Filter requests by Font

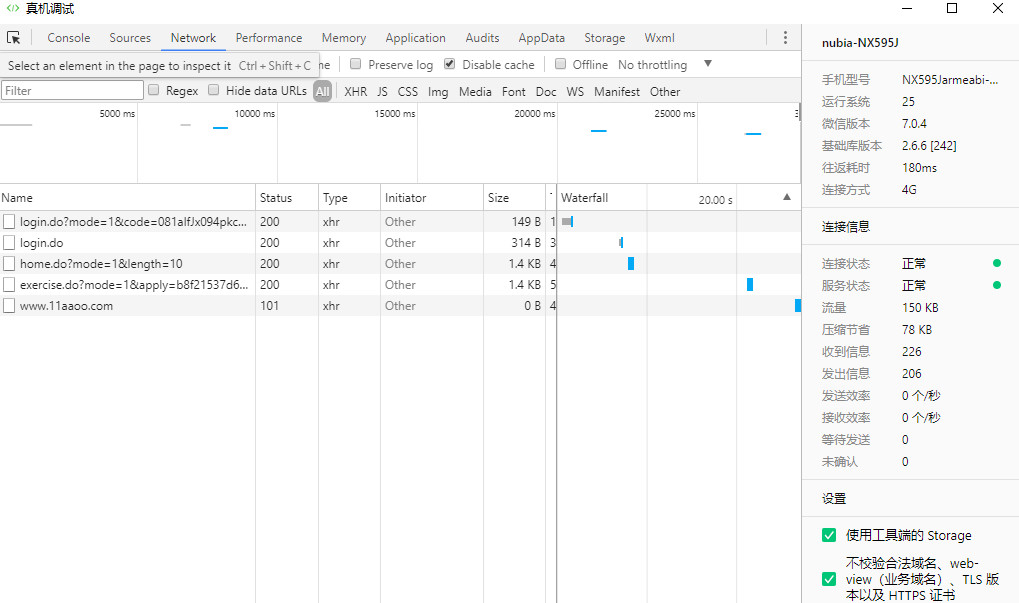pos(513,92)
